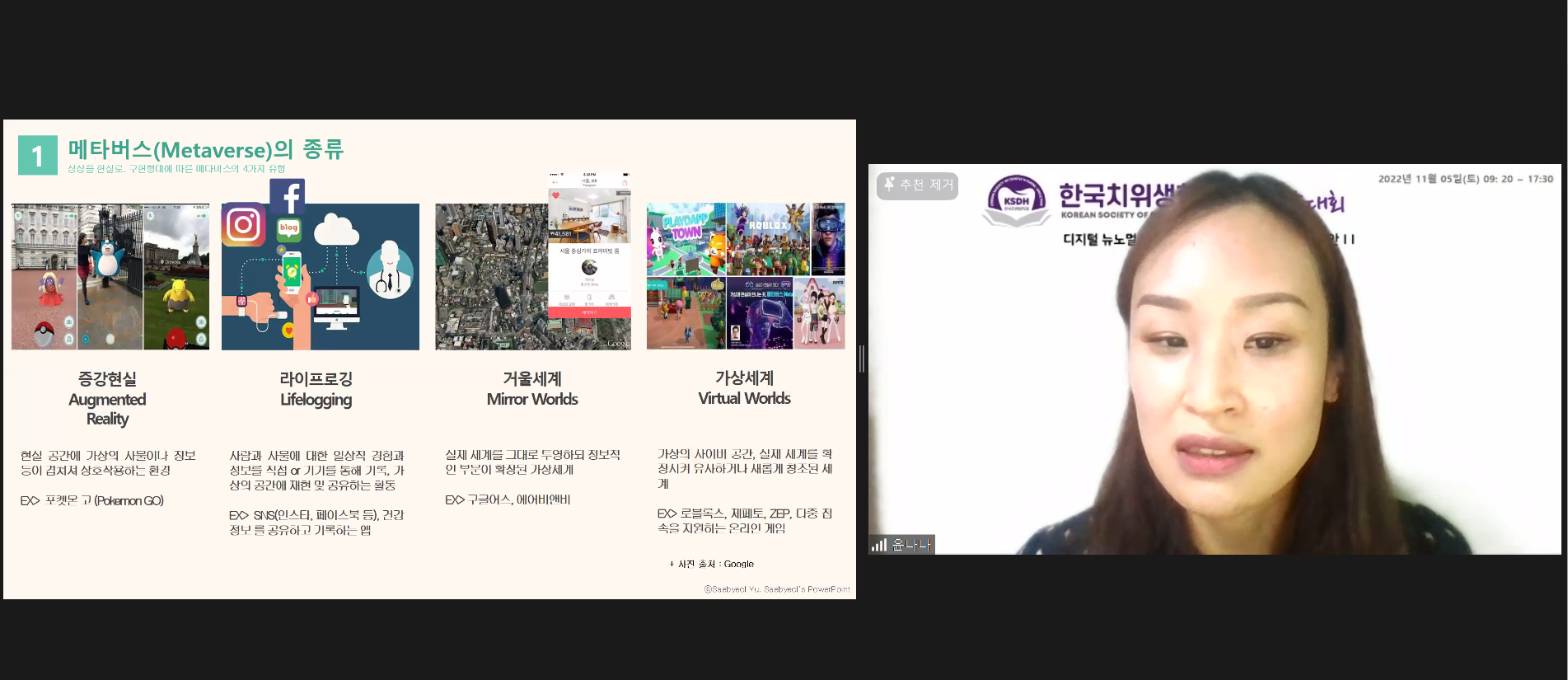
Task: Click the Facebook logo on the slide
Action: (x=288, y=196)
